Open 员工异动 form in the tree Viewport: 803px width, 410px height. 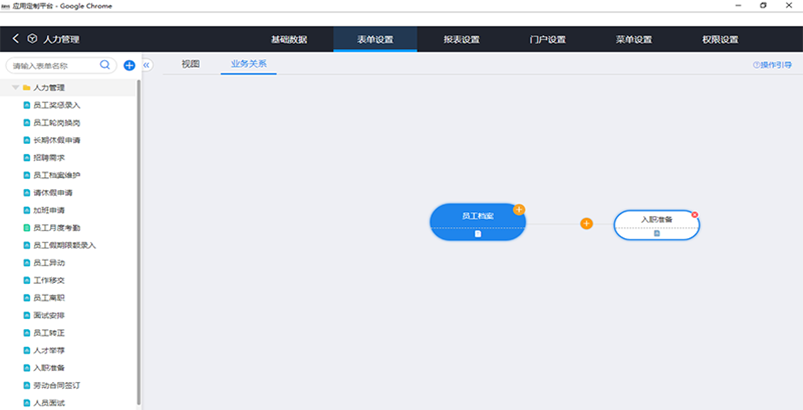click(x=49, y=263)
